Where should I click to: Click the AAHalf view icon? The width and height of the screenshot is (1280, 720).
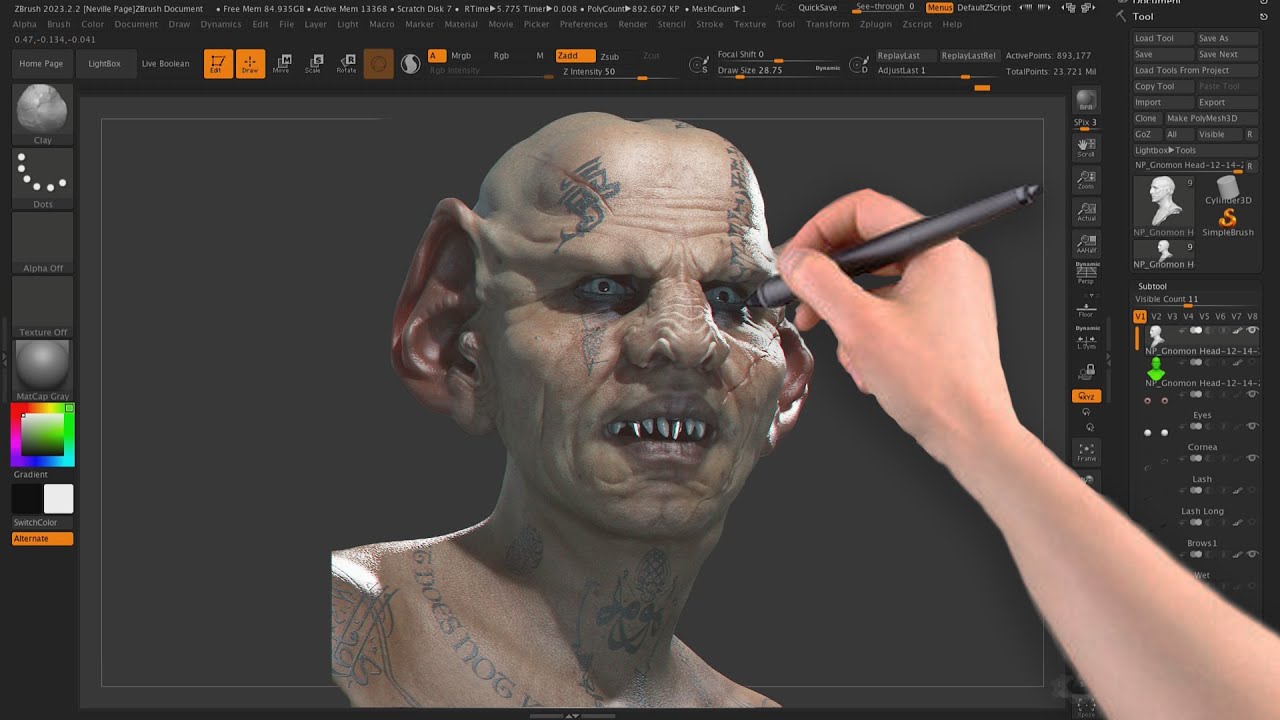1086,244
